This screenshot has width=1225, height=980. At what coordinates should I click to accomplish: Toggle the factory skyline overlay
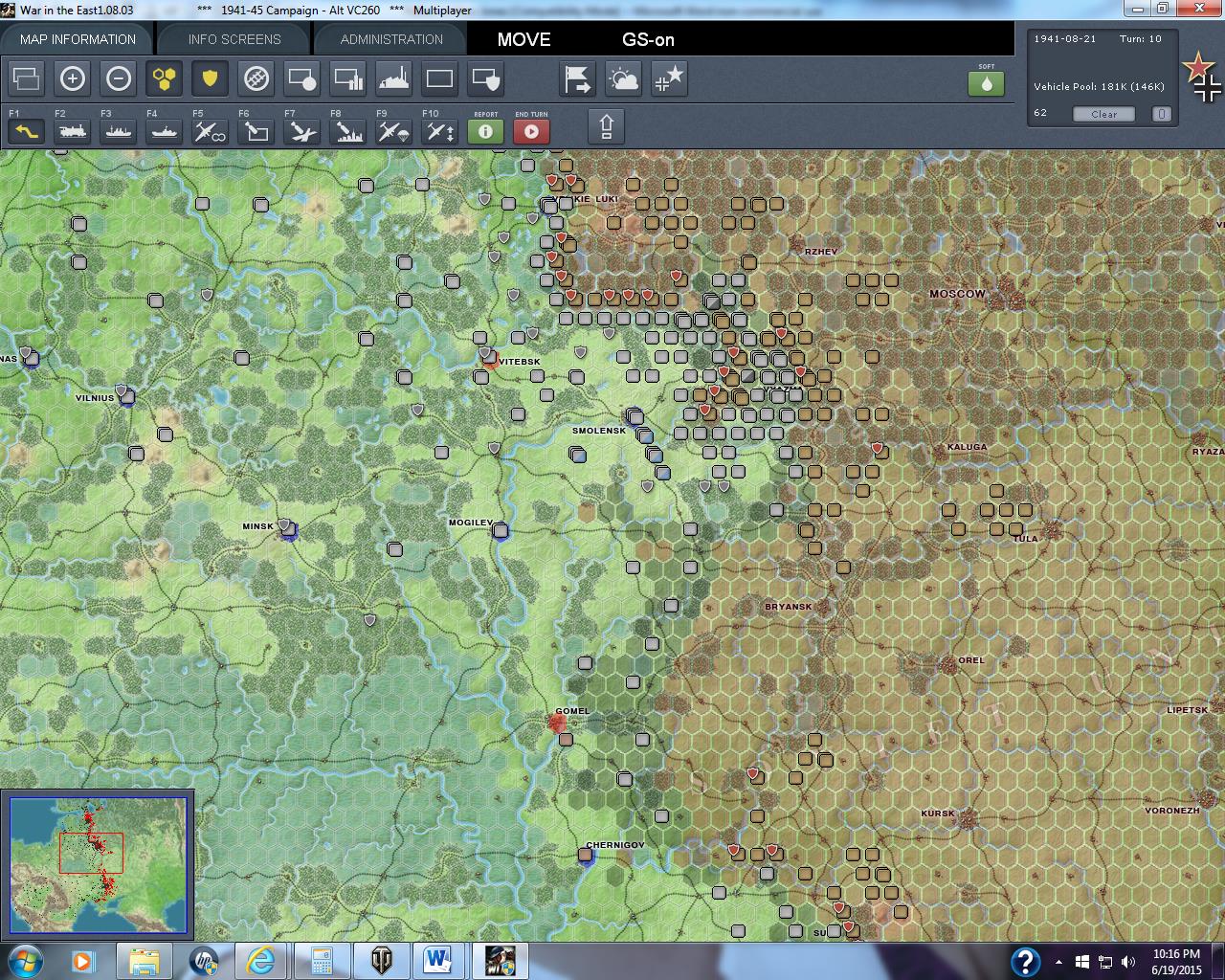[x=393, y=78]
